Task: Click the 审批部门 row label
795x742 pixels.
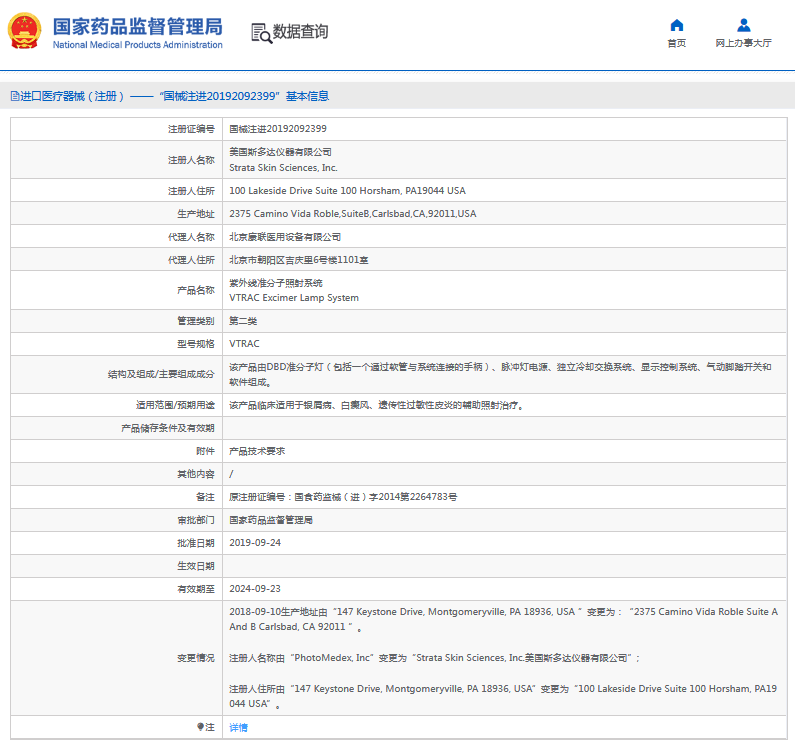Action: 196,520
